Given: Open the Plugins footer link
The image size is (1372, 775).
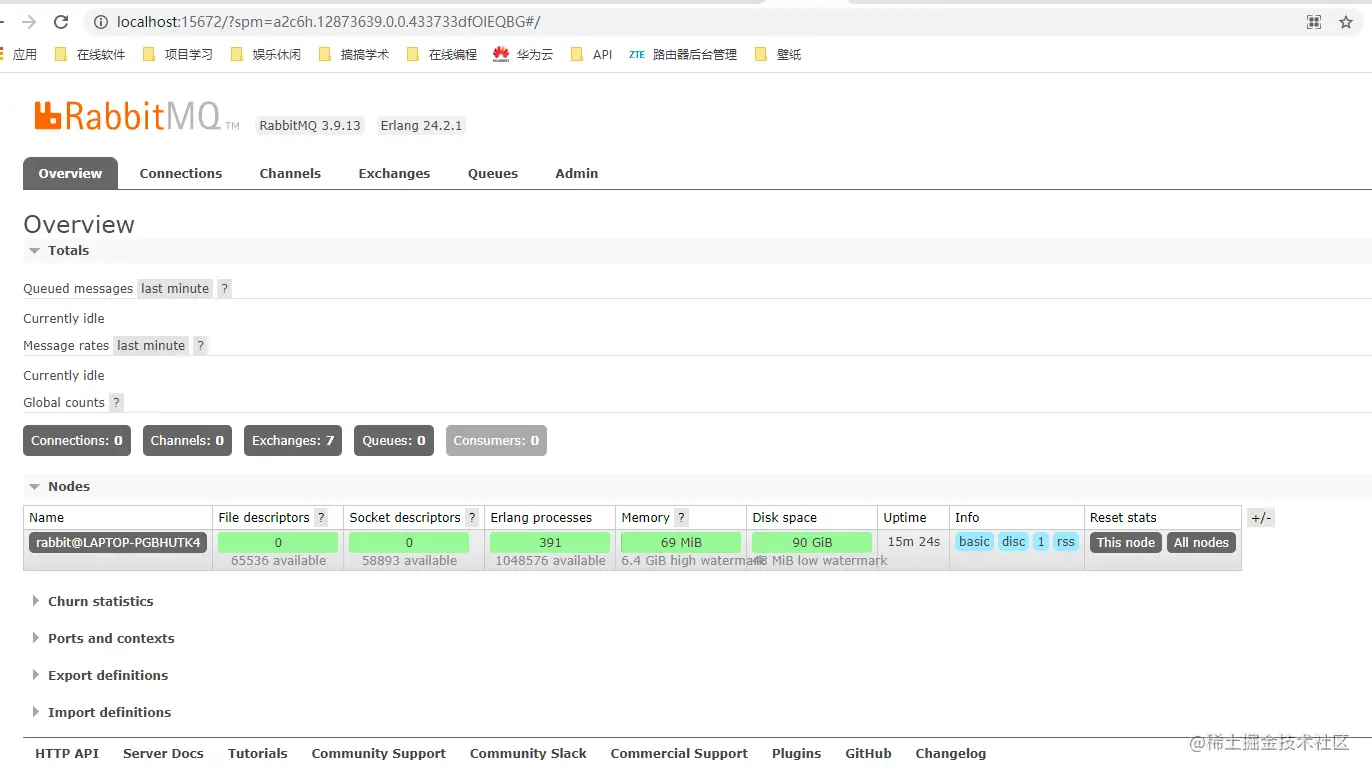Looking at the screenshot, I should pos(797,753).
